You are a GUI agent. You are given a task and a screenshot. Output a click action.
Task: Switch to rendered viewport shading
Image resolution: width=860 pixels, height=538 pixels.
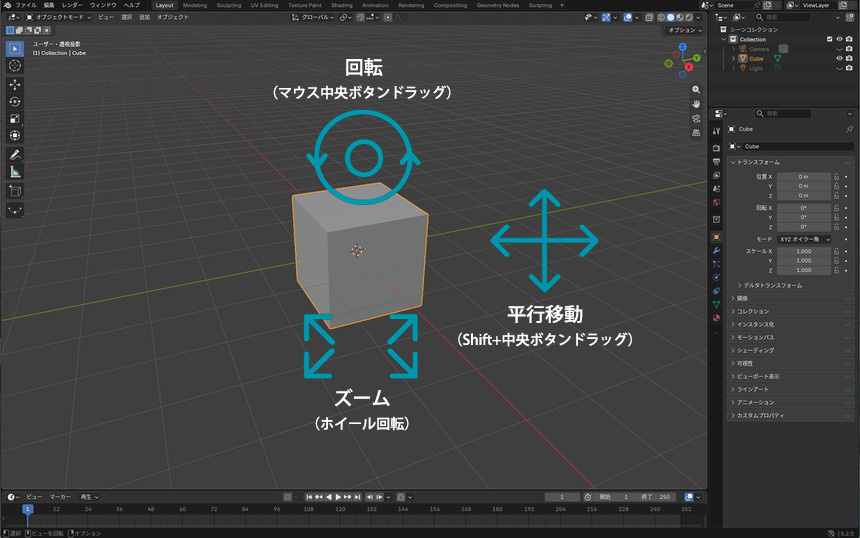click(689, 18)
